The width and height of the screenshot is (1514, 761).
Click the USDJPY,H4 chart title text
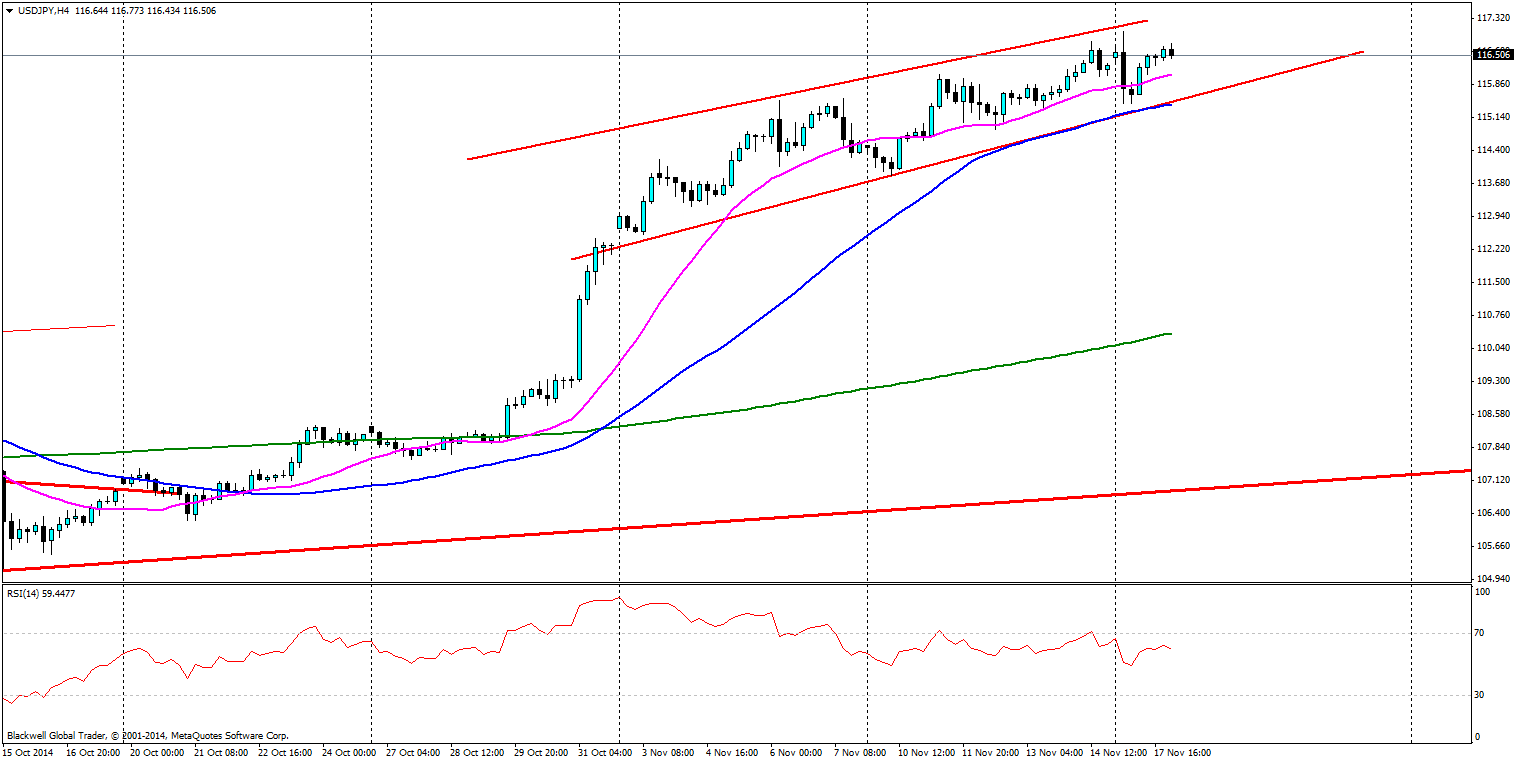pos(42,10)
